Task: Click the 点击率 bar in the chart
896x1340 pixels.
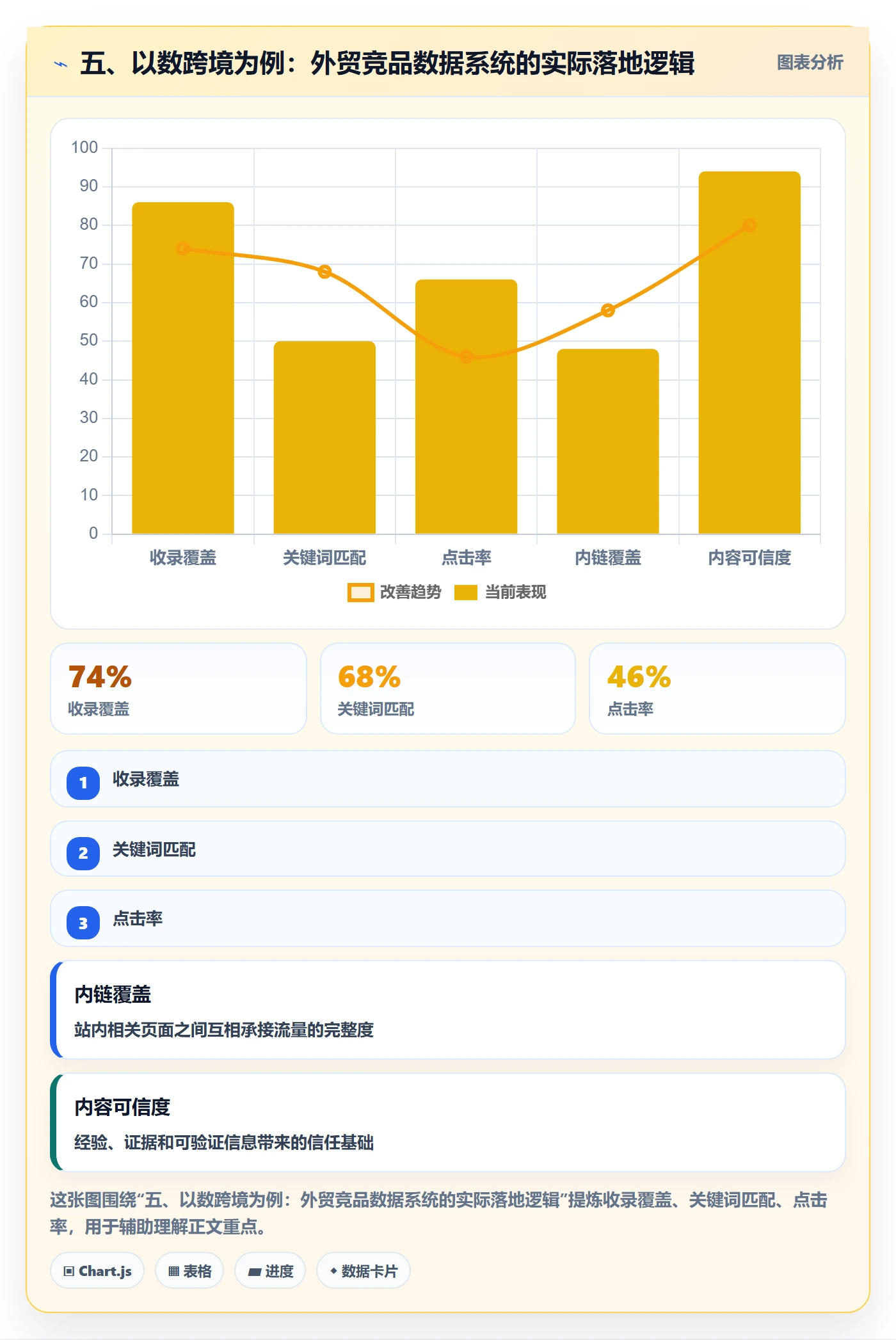Action: pyautogui.click(x=466, y=406)
